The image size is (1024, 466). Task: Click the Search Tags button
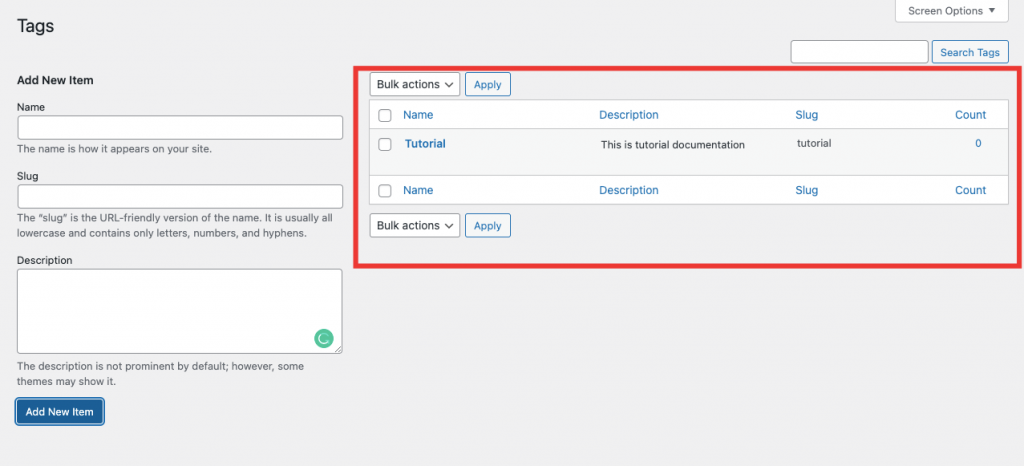click(x=970, y=52)
